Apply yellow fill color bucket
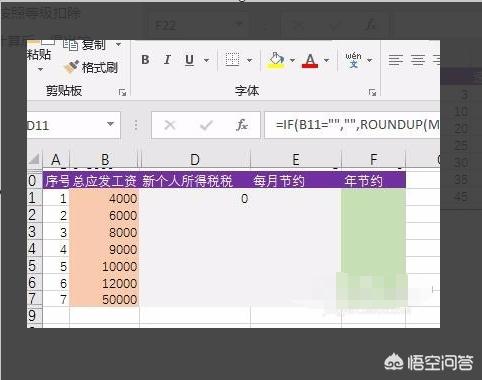482x380 pixels. point(276,61)
